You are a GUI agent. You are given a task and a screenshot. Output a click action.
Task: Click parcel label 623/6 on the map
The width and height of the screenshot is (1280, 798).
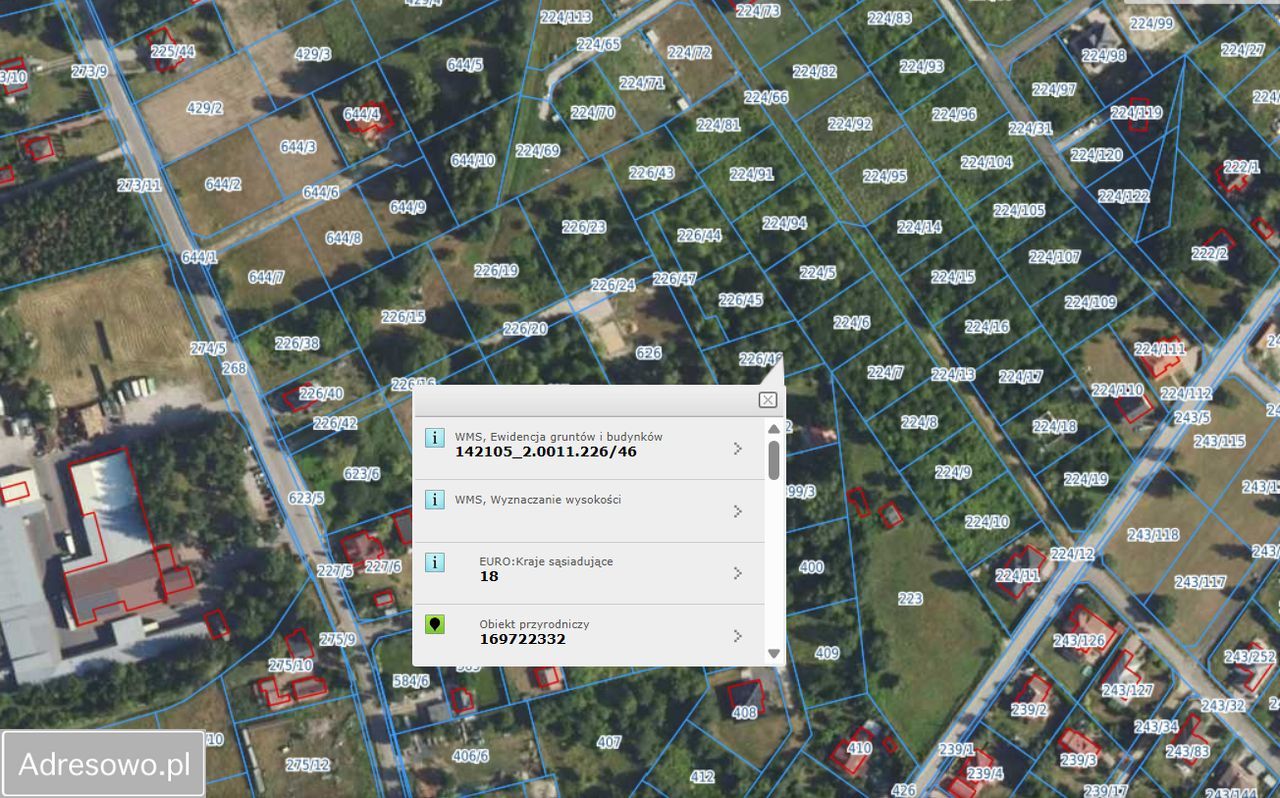tap(362, 473)
